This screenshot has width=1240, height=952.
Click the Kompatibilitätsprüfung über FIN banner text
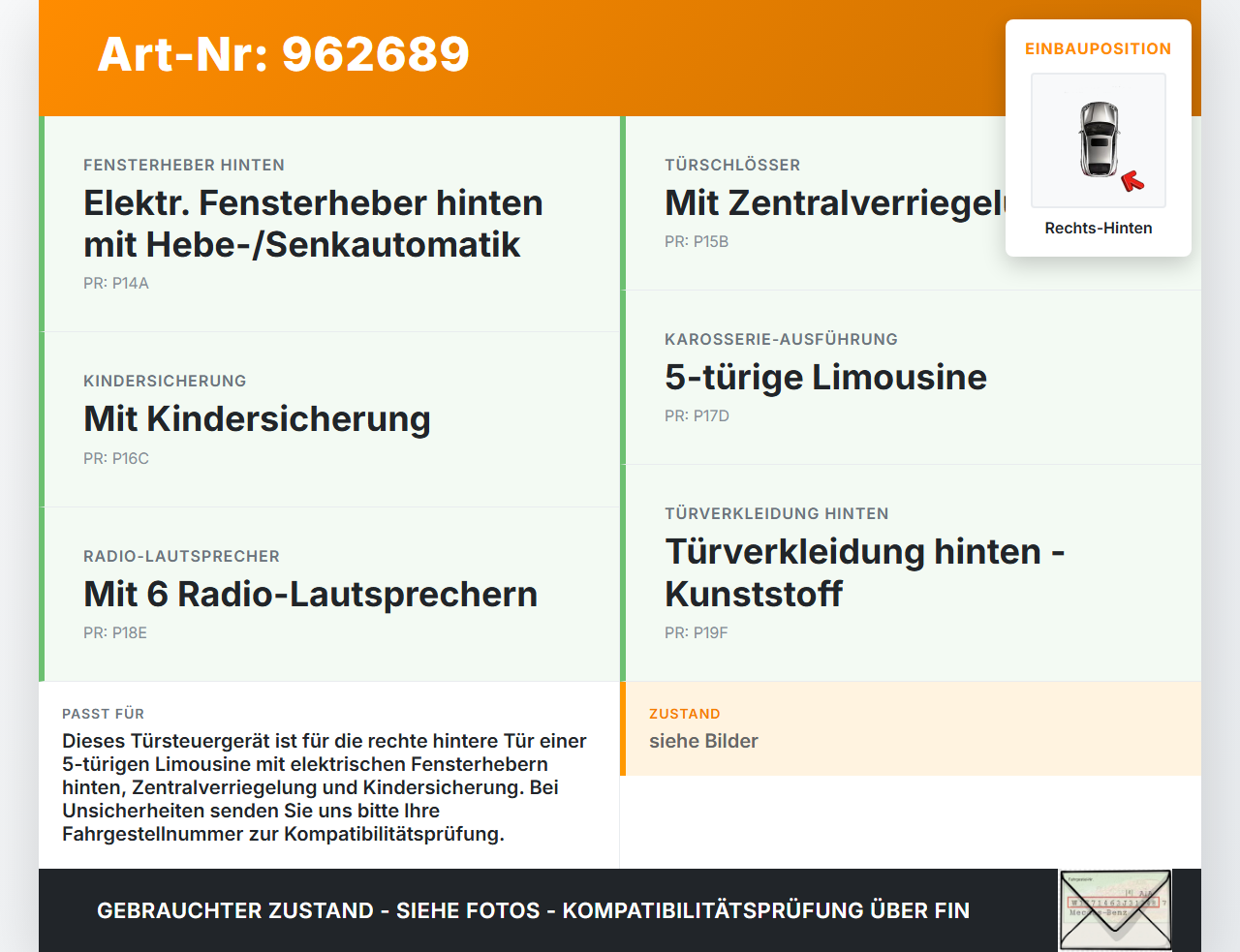tap(533, 910)
